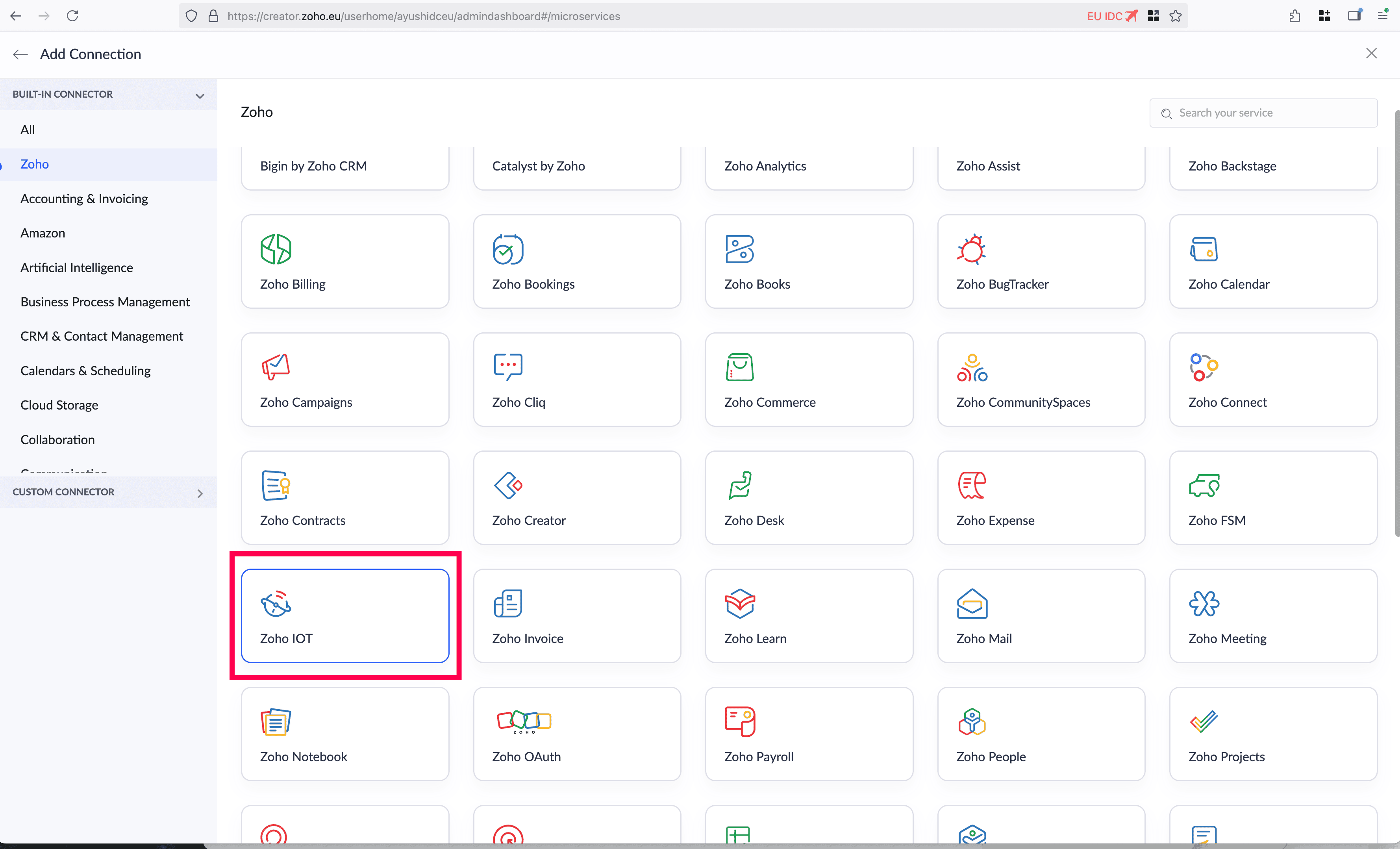Screen dimensions: 1400x849
Task: Bookmark this page with the star icon
Action: coord(1176,16)
